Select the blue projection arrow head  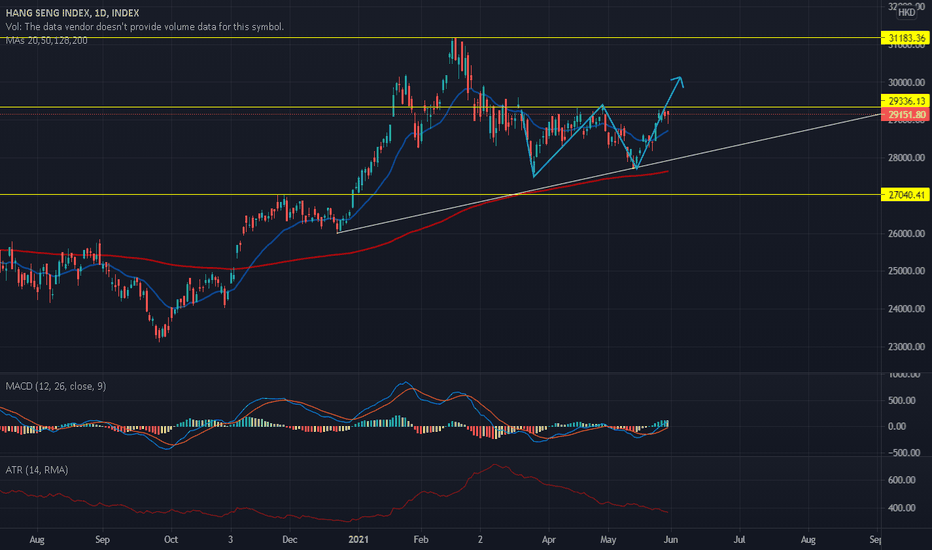click(x=678, y=81)
